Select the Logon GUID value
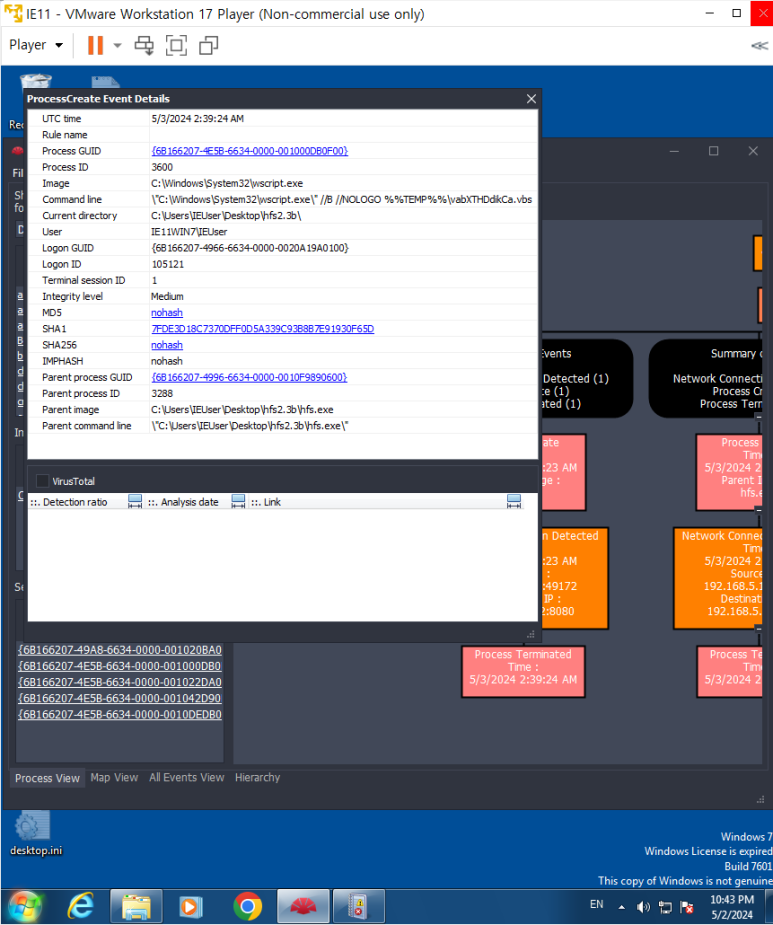The image size is (773, 925). pos(250,248)
